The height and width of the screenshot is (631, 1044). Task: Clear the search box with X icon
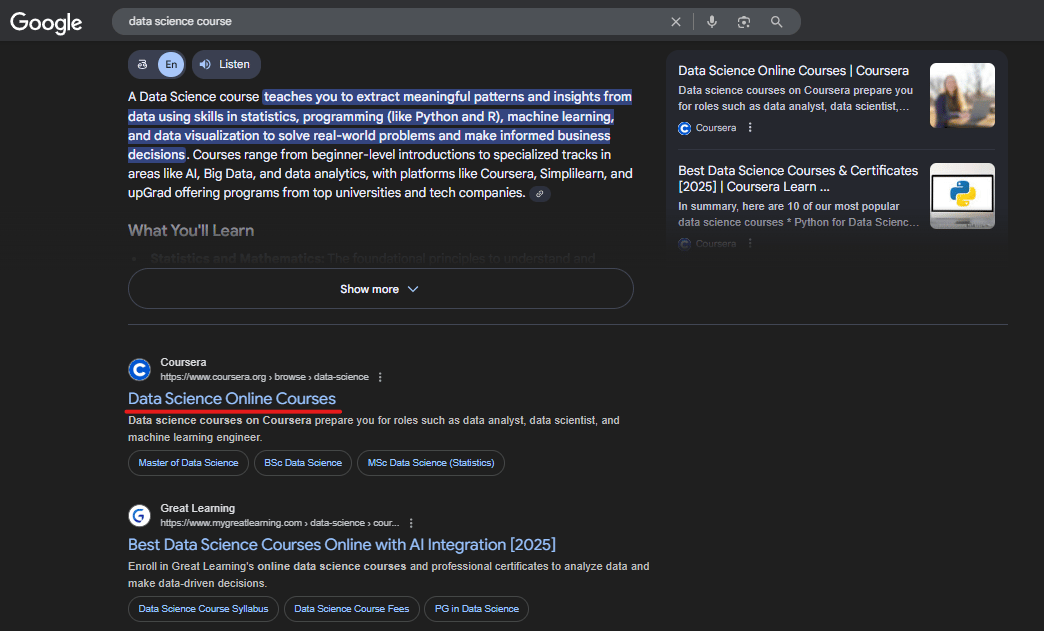(676, 22)
